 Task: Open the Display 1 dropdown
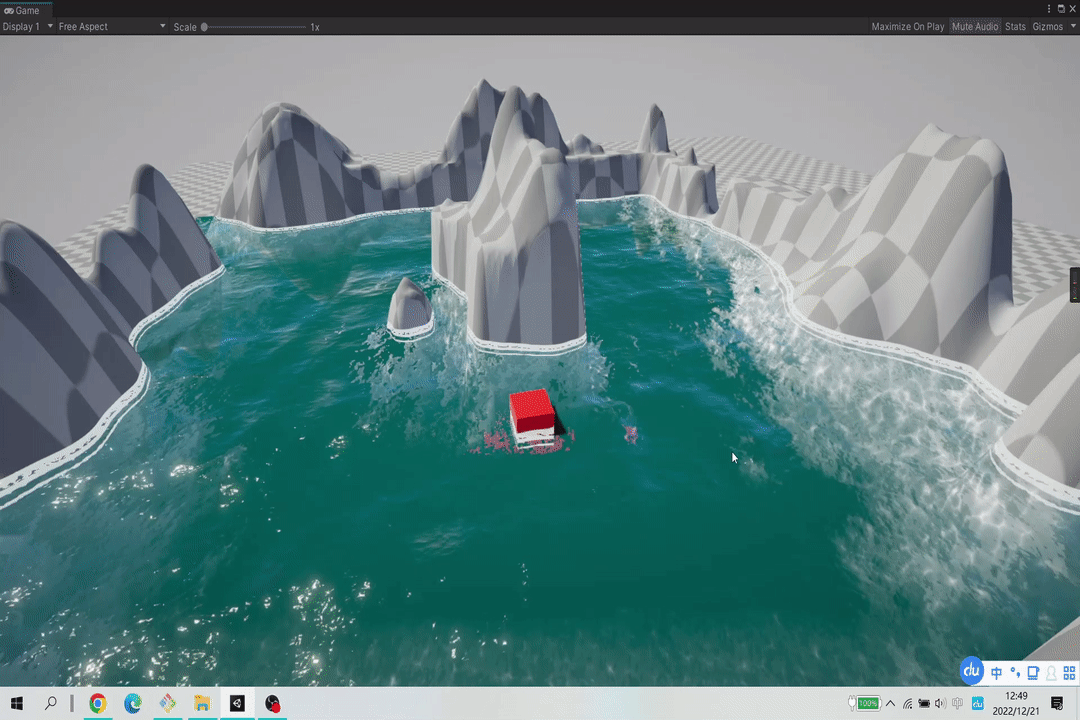(27, 27)
